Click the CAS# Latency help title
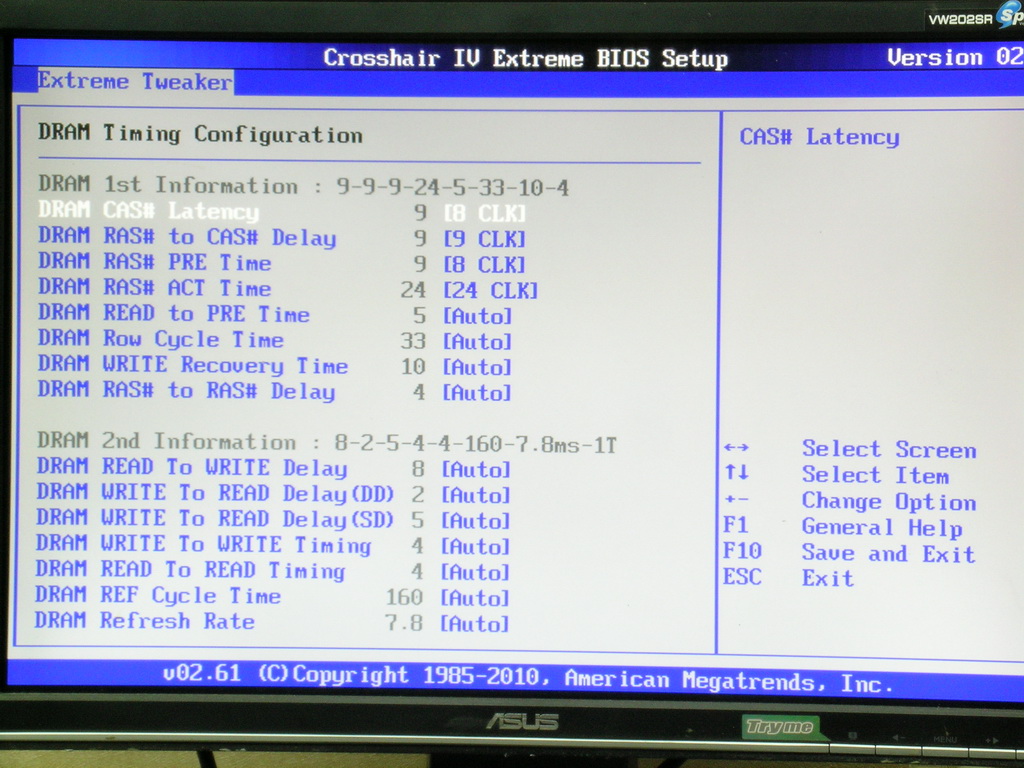Screen dimensions: 1024x768 (820, 137)
